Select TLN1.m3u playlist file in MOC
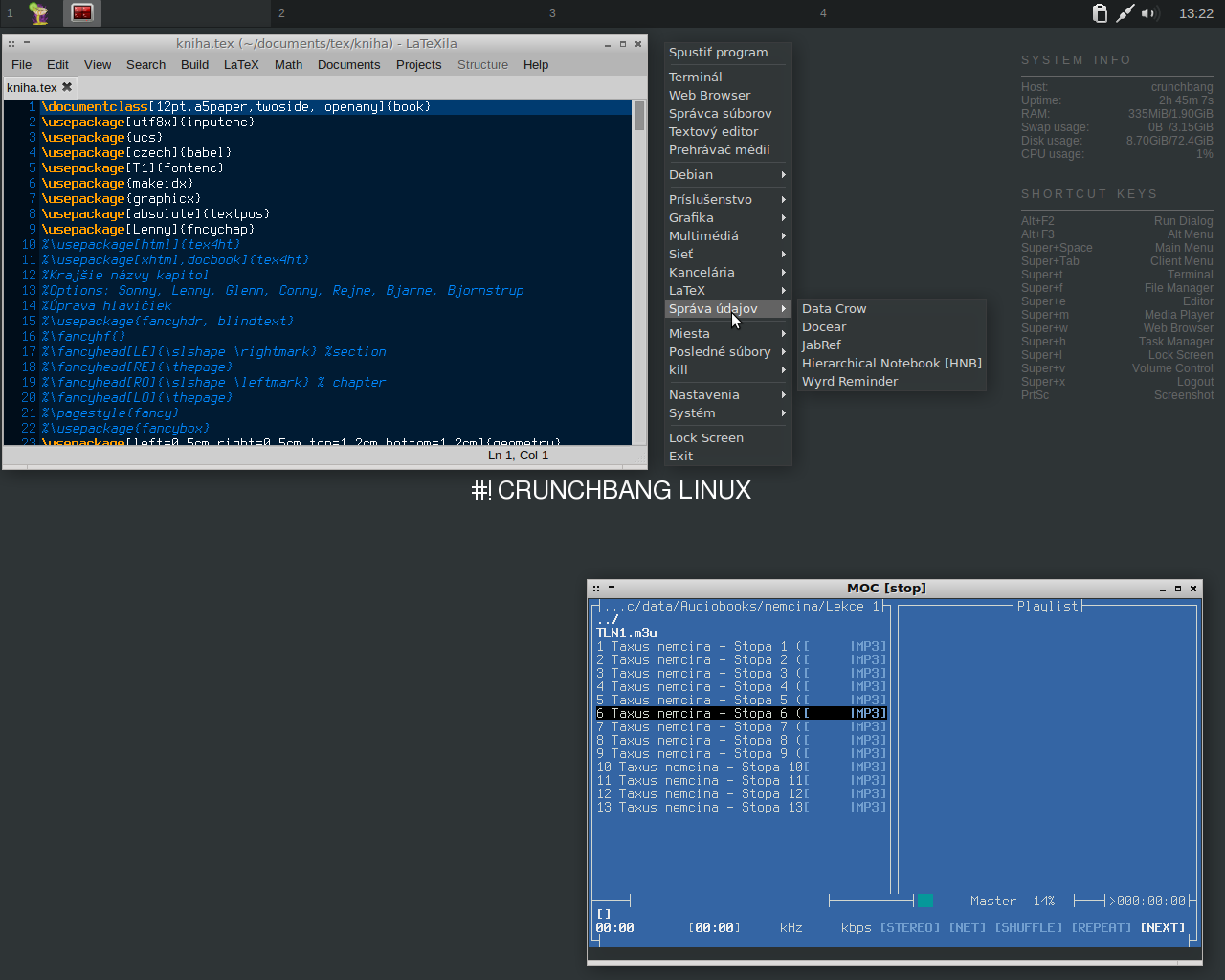This screenshot has height=980, width=1225. tap(627, 634)
